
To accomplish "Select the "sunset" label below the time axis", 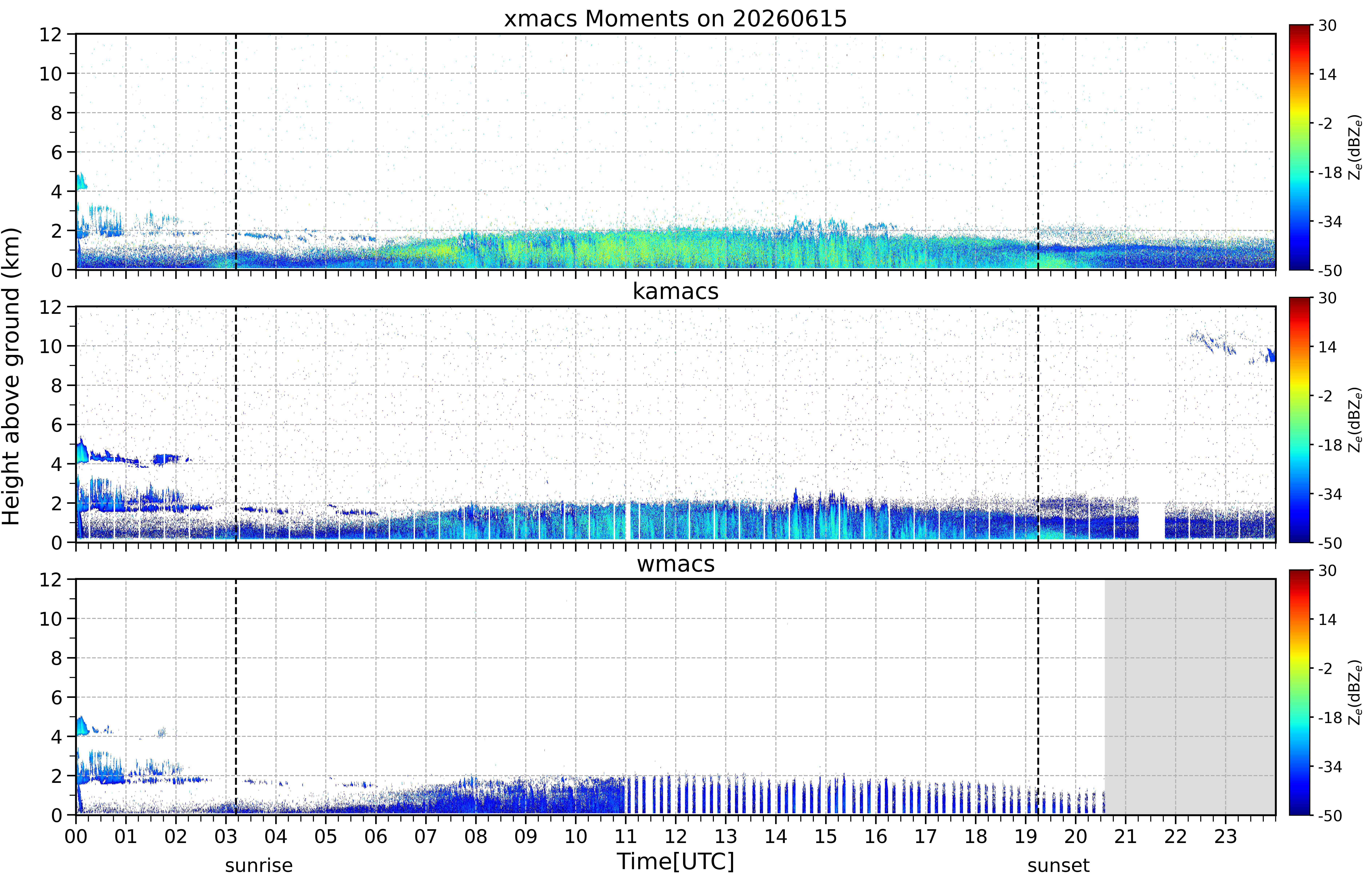I will (1058, 865).
